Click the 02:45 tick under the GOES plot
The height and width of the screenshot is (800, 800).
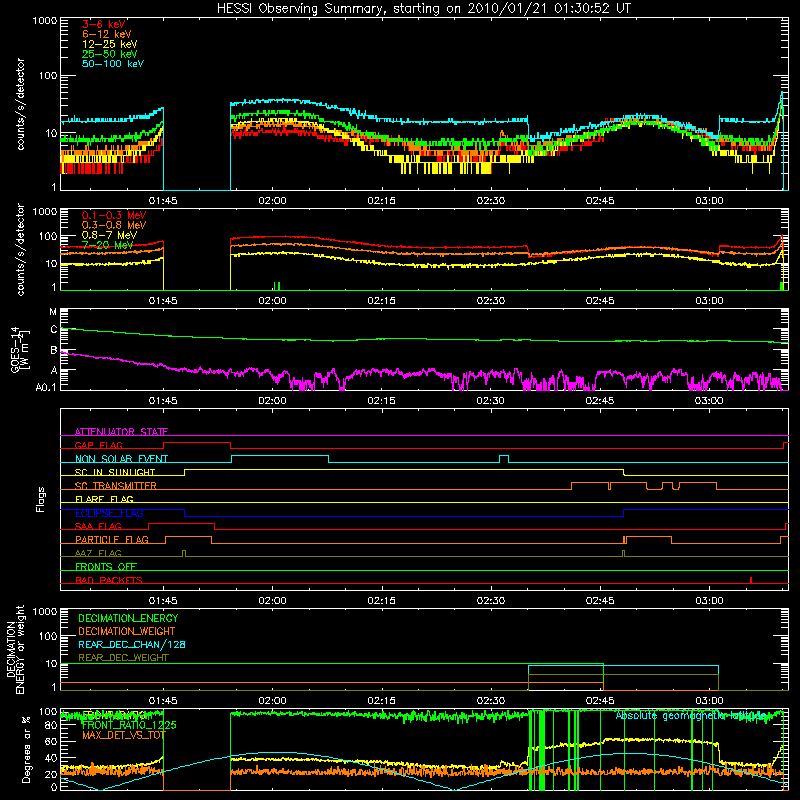(x=599, y=401)
